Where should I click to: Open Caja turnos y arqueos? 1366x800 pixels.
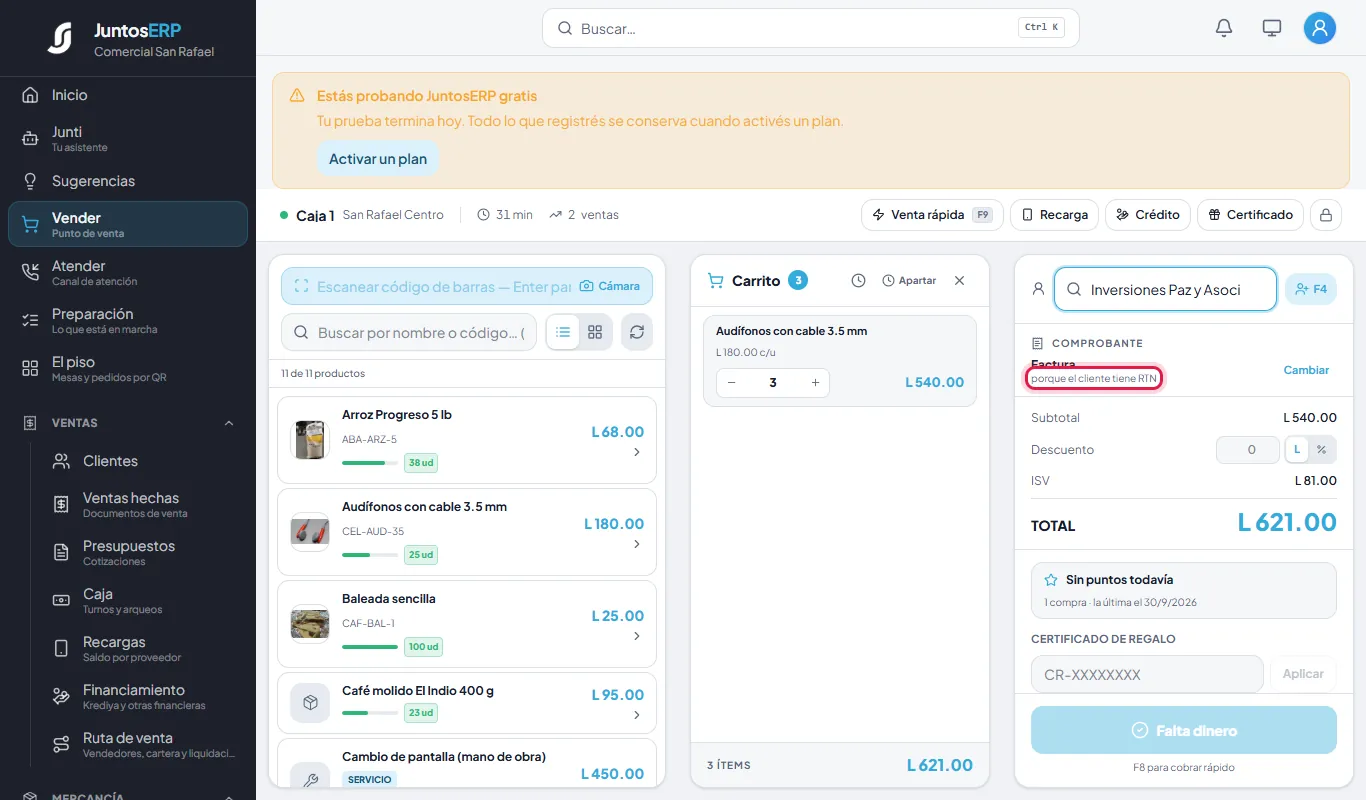point(144,600)
